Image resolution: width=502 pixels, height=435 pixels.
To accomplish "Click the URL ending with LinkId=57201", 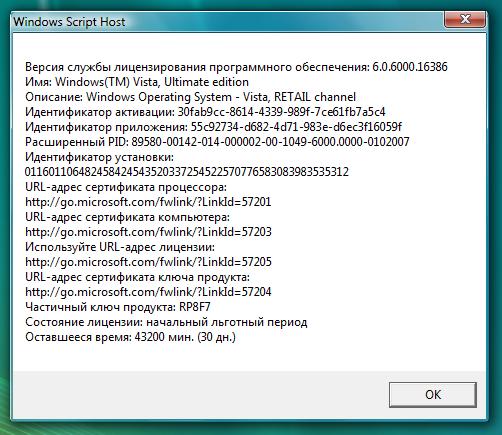I will pyautogui.click(x=148, y=202).
